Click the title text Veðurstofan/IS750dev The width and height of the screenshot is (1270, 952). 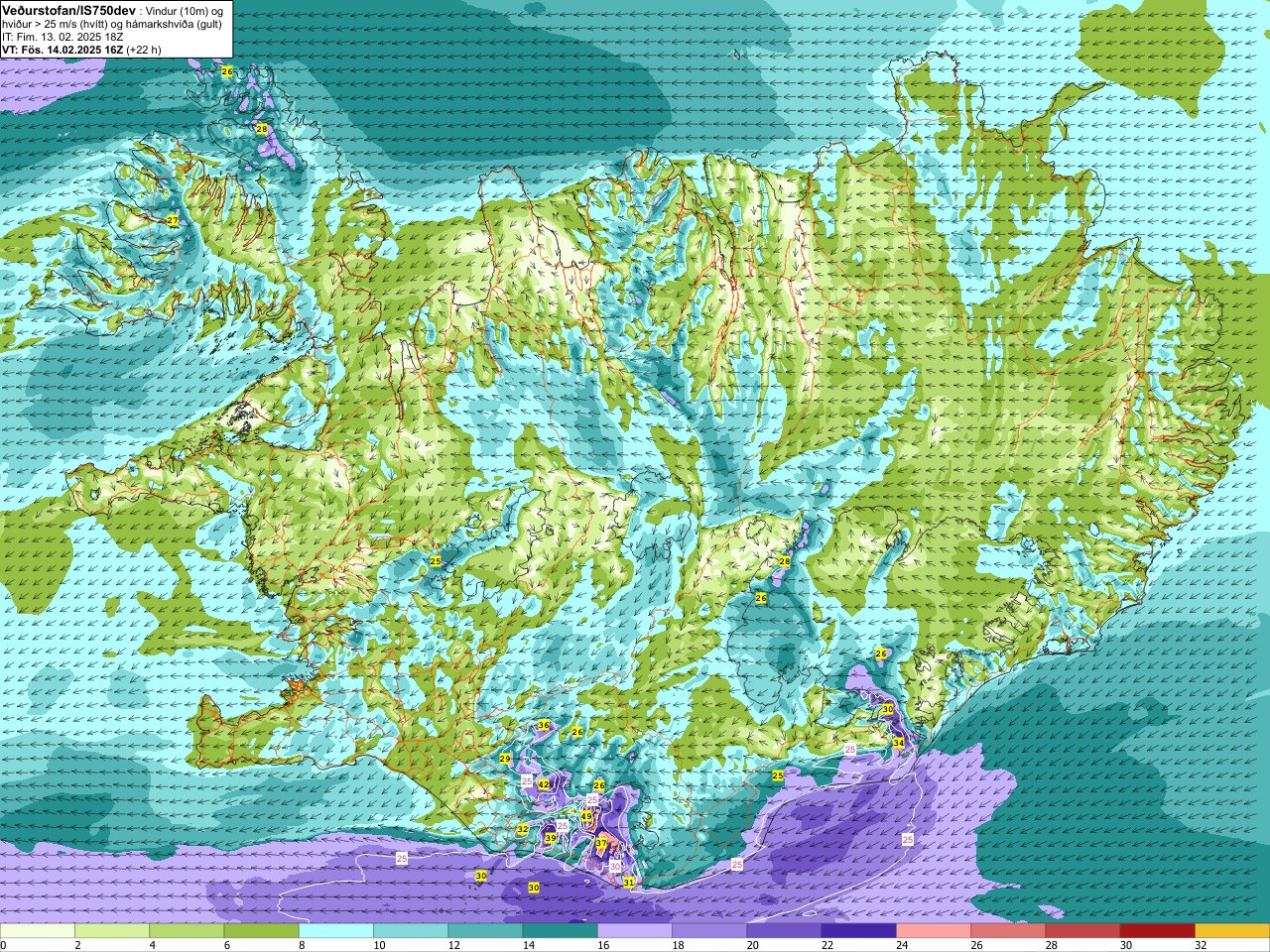click(x=69, y=9)
